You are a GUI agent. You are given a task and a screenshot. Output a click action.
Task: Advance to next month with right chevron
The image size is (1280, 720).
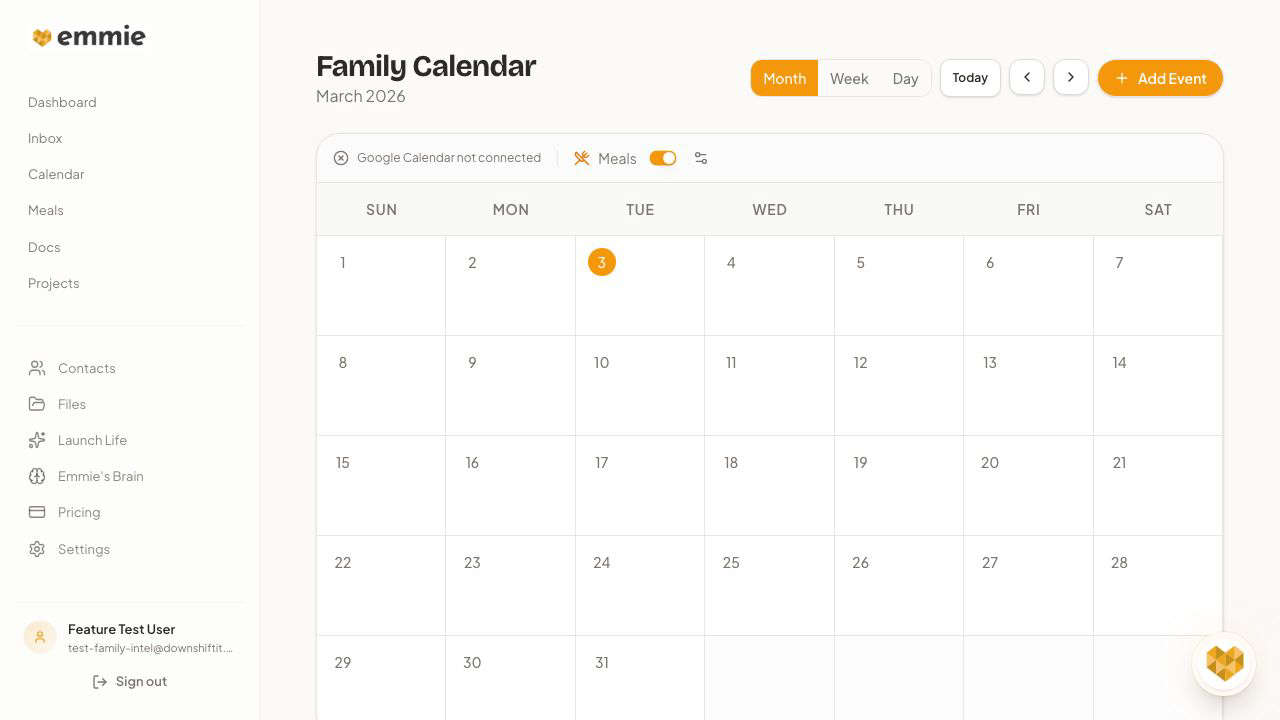coord(1071,77)
